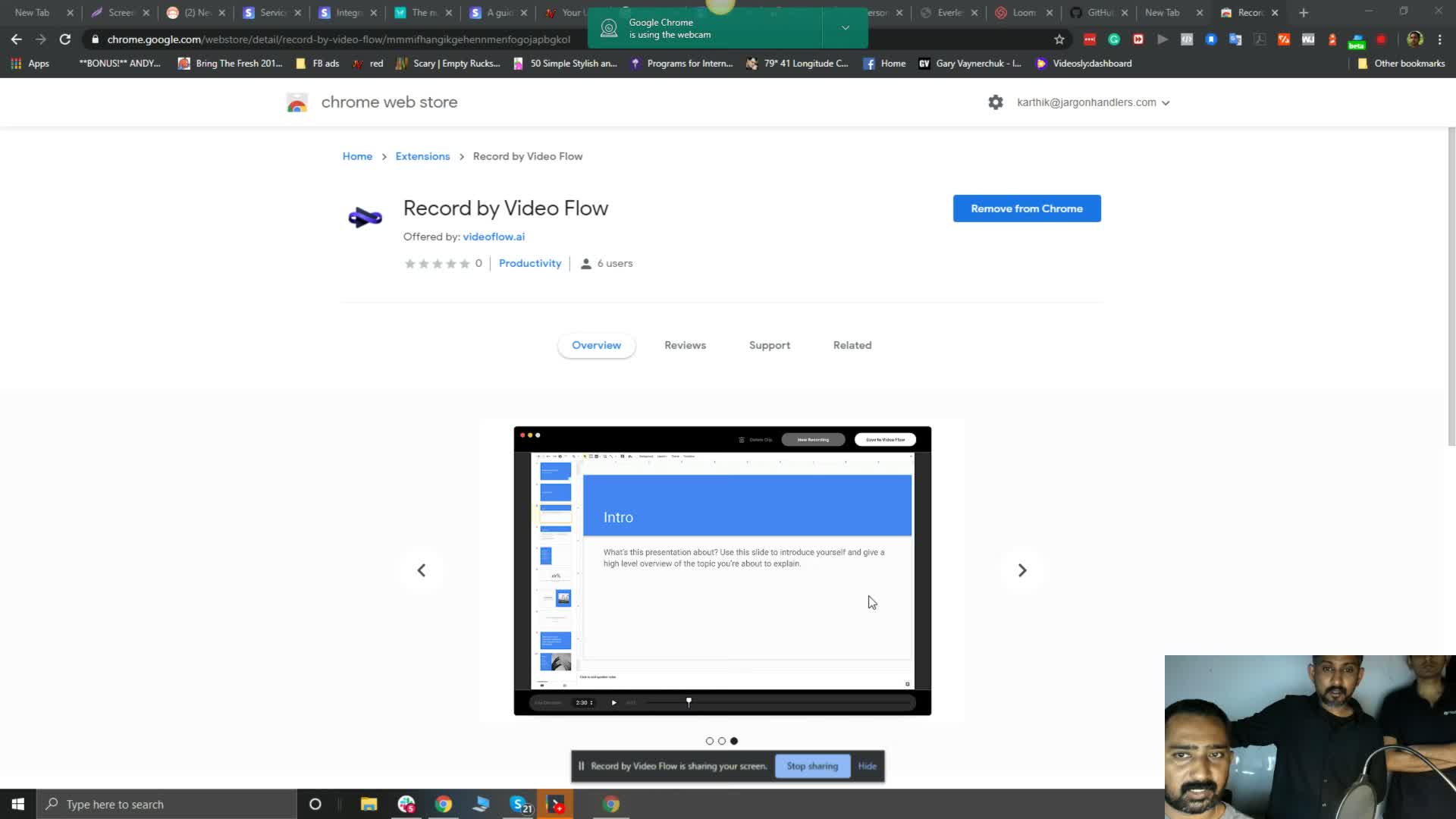
Task: Switch to the Related tab
Action: 852,345
